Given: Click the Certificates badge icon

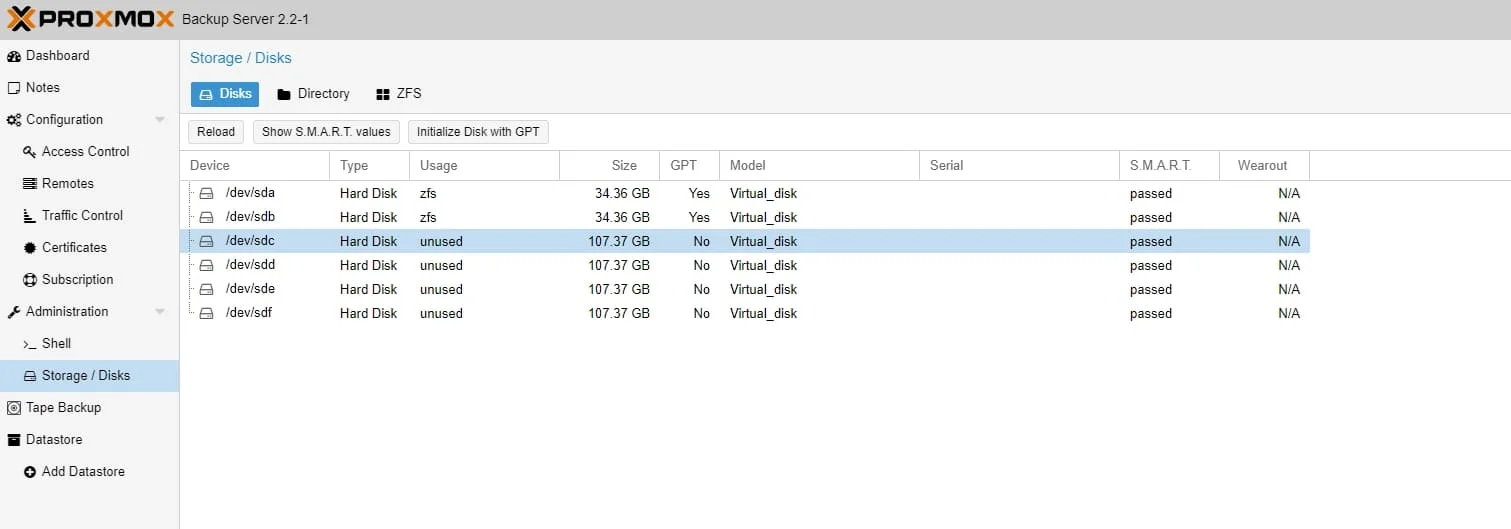Looking at the screenshot, I should 30,248.
